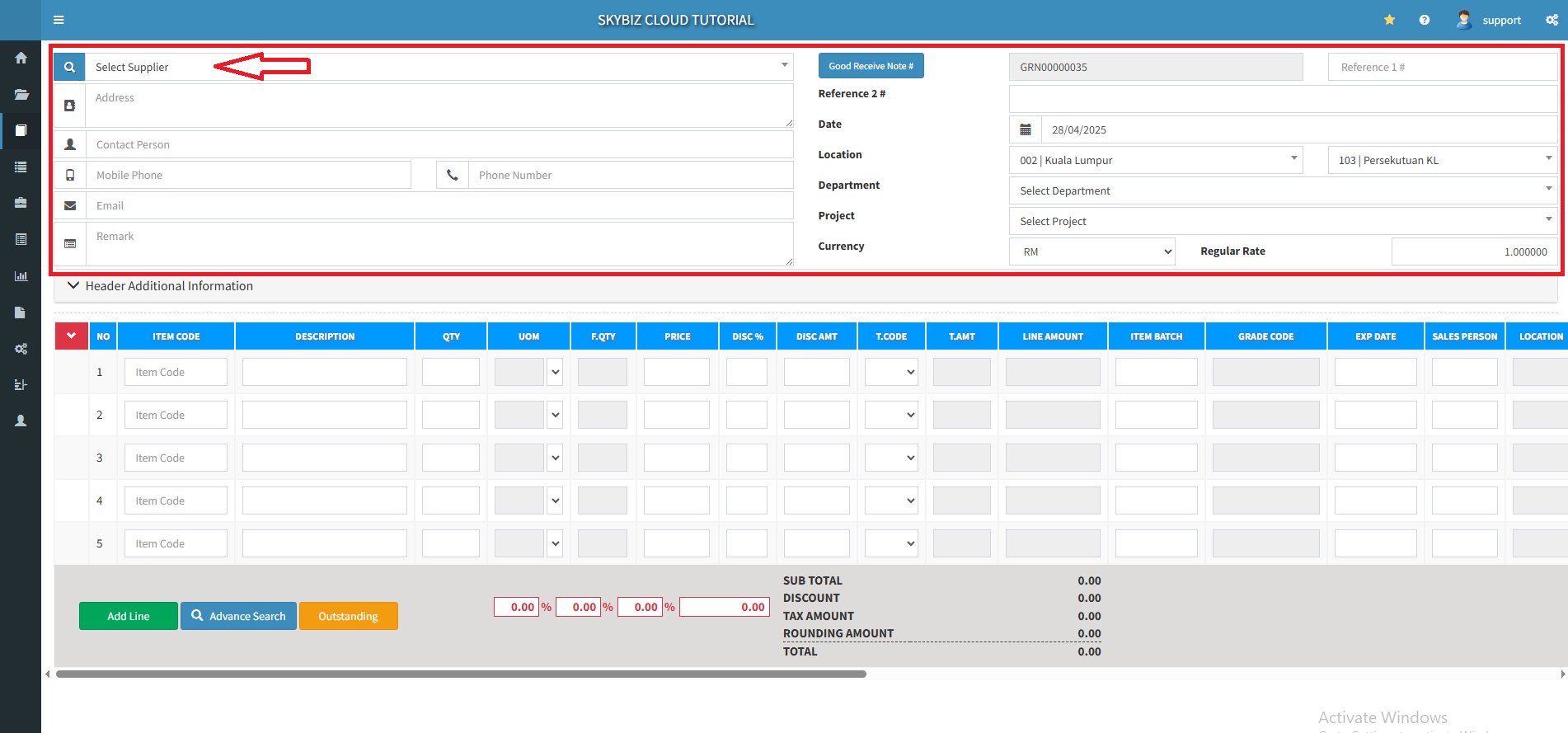Open the folder icon in sidebar
Image resolution: width=1568 pixels, height=733 pixels.
pyautogui.click(x=21, y=94)
